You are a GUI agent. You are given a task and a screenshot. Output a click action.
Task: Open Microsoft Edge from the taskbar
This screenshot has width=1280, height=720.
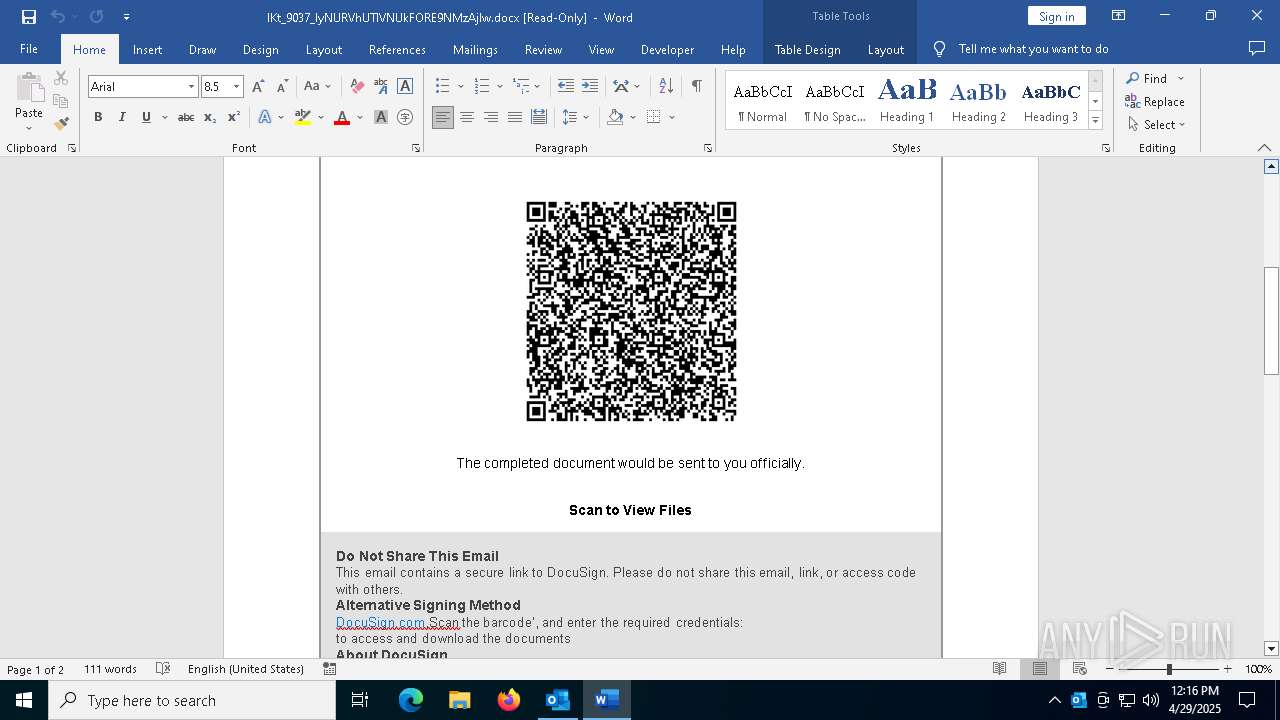[411, 700]
